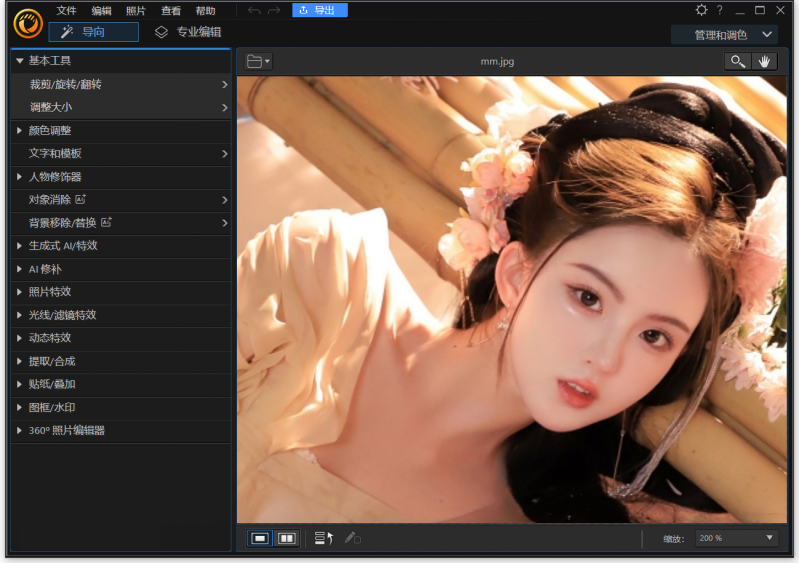Open the 缩放 200% dropdown
The height and width of the screenshot is (563, 799).
click(736, 538)
